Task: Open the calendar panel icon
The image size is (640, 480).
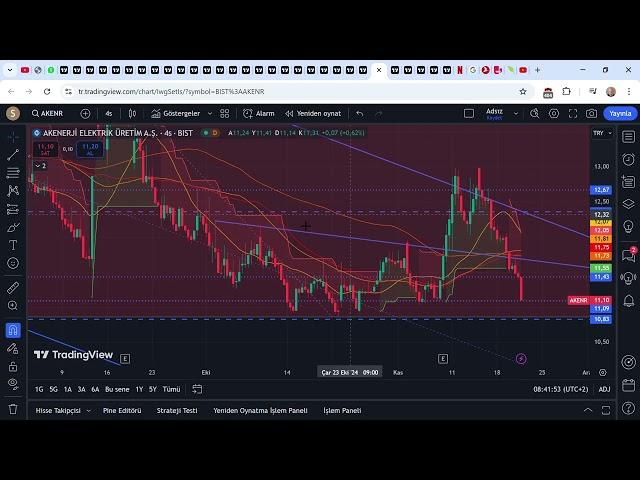Action: click(629, 385)
